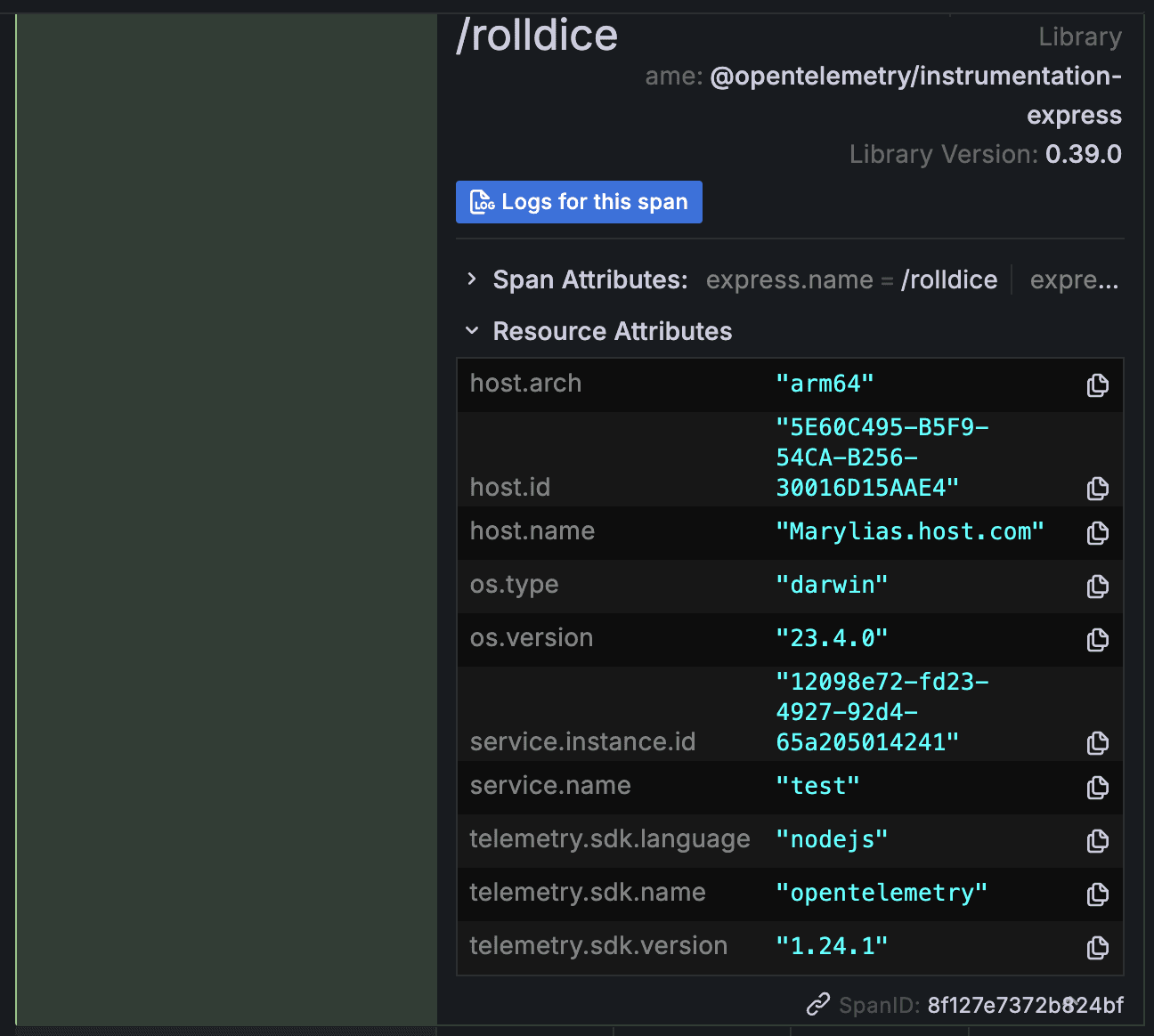
Task: Copy the host.id value
Action: (1098, 488)
